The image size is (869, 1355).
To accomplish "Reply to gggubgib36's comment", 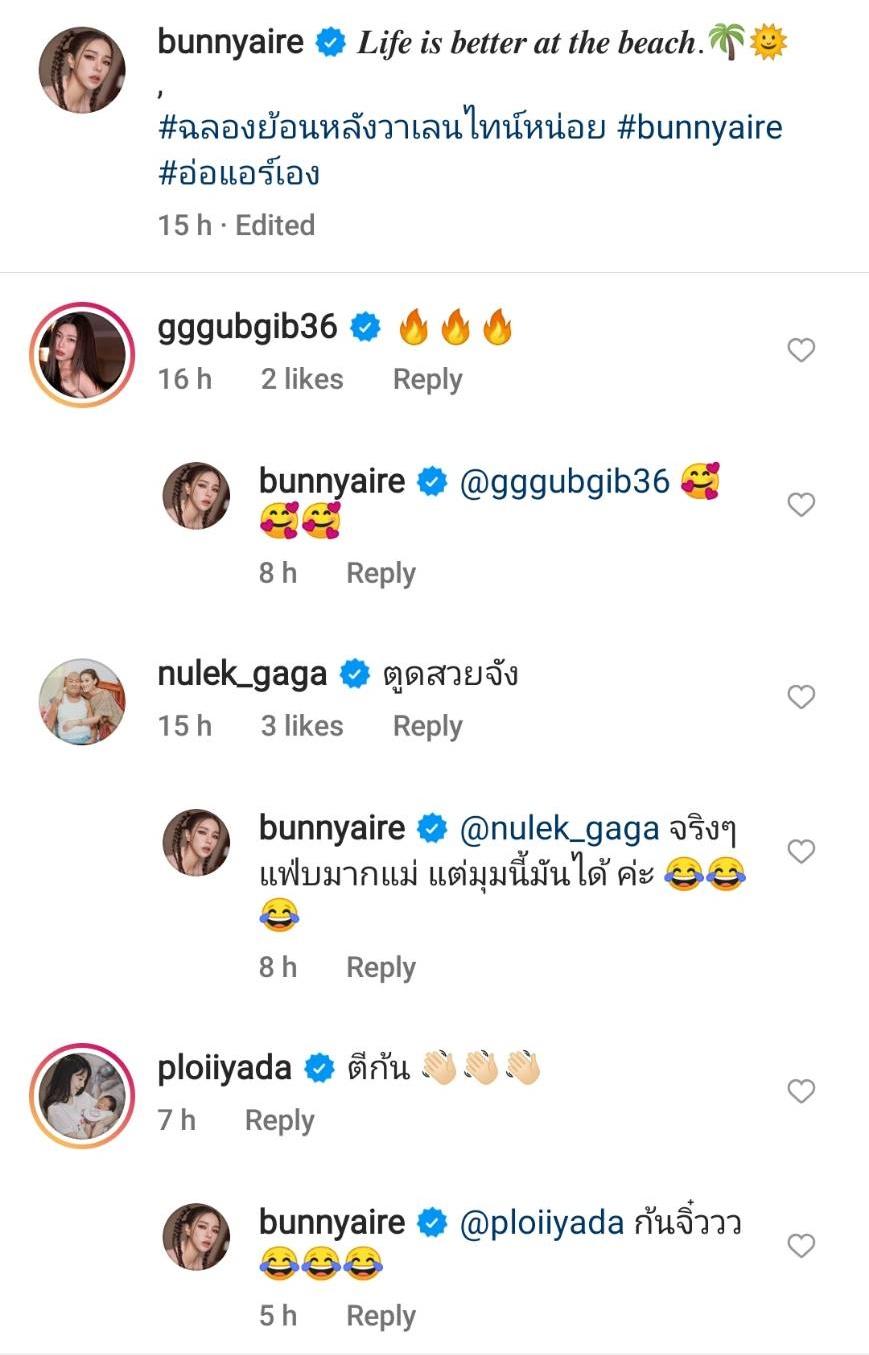I will (x=427, y=380).
